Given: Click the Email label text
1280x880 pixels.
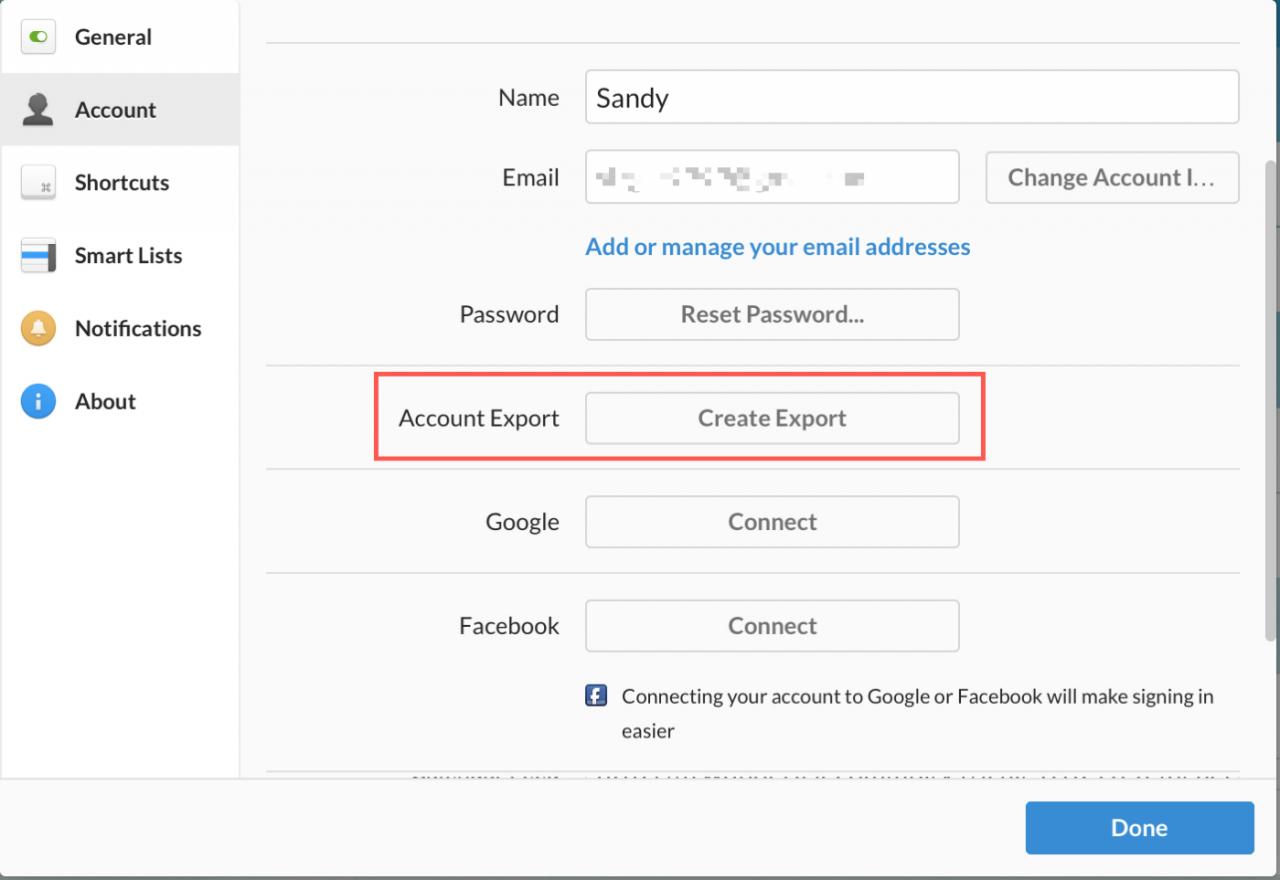Looking at the screenshot, I should click(x=531, y=177).
